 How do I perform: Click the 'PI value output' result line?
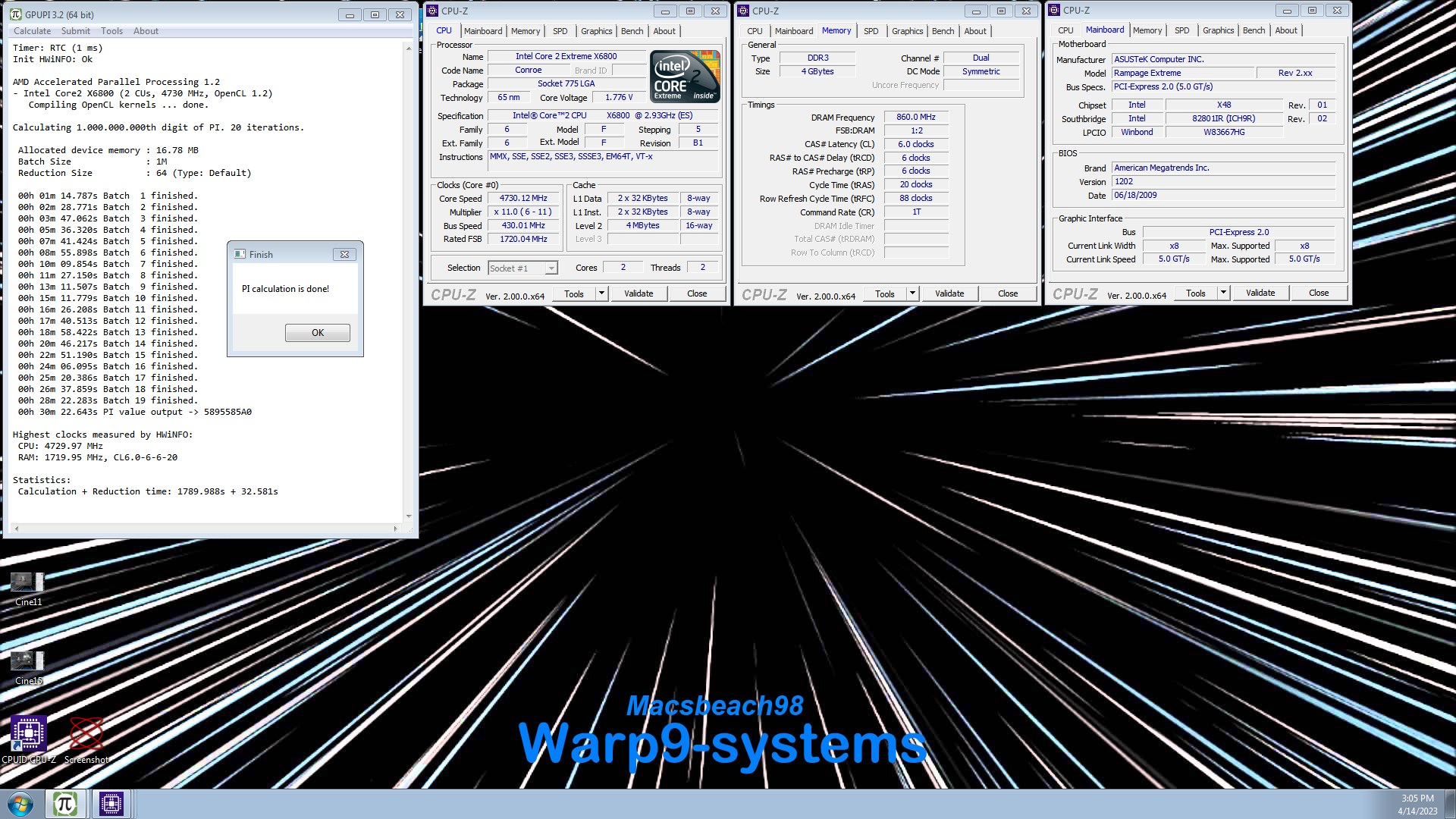pyautogui.click(x=135, y=412)
